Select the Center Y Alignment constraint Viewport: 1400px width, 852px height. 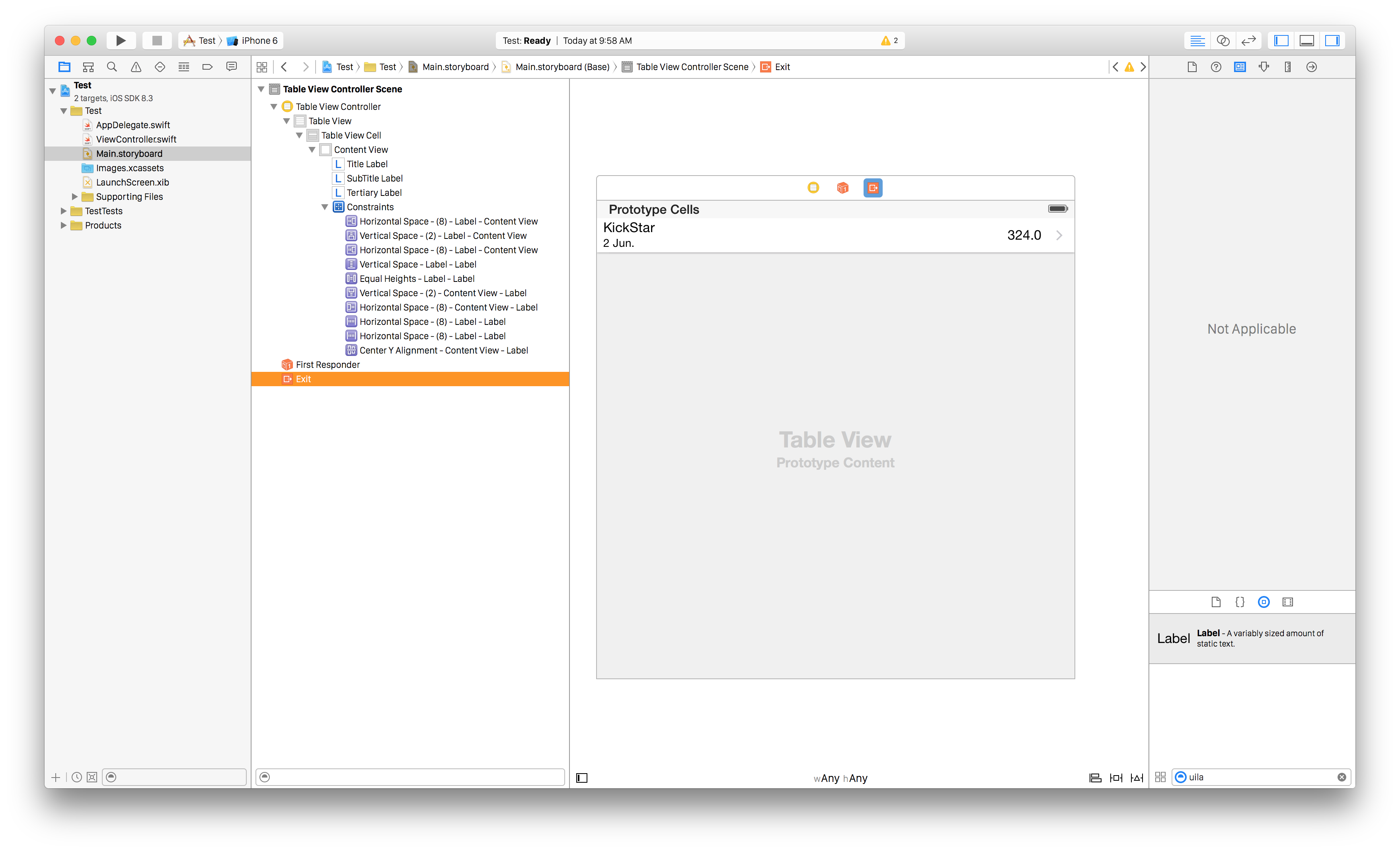443,350
